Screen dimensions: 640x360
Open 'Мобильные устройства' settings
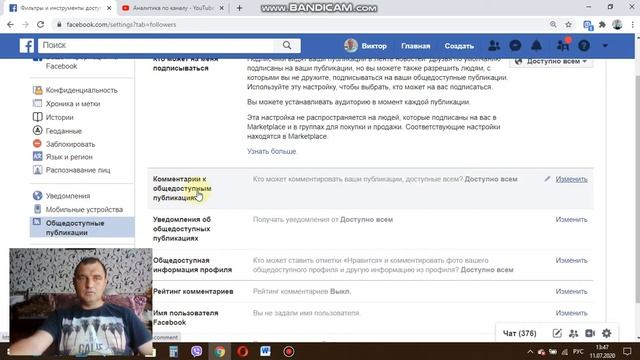pos(84,209)
